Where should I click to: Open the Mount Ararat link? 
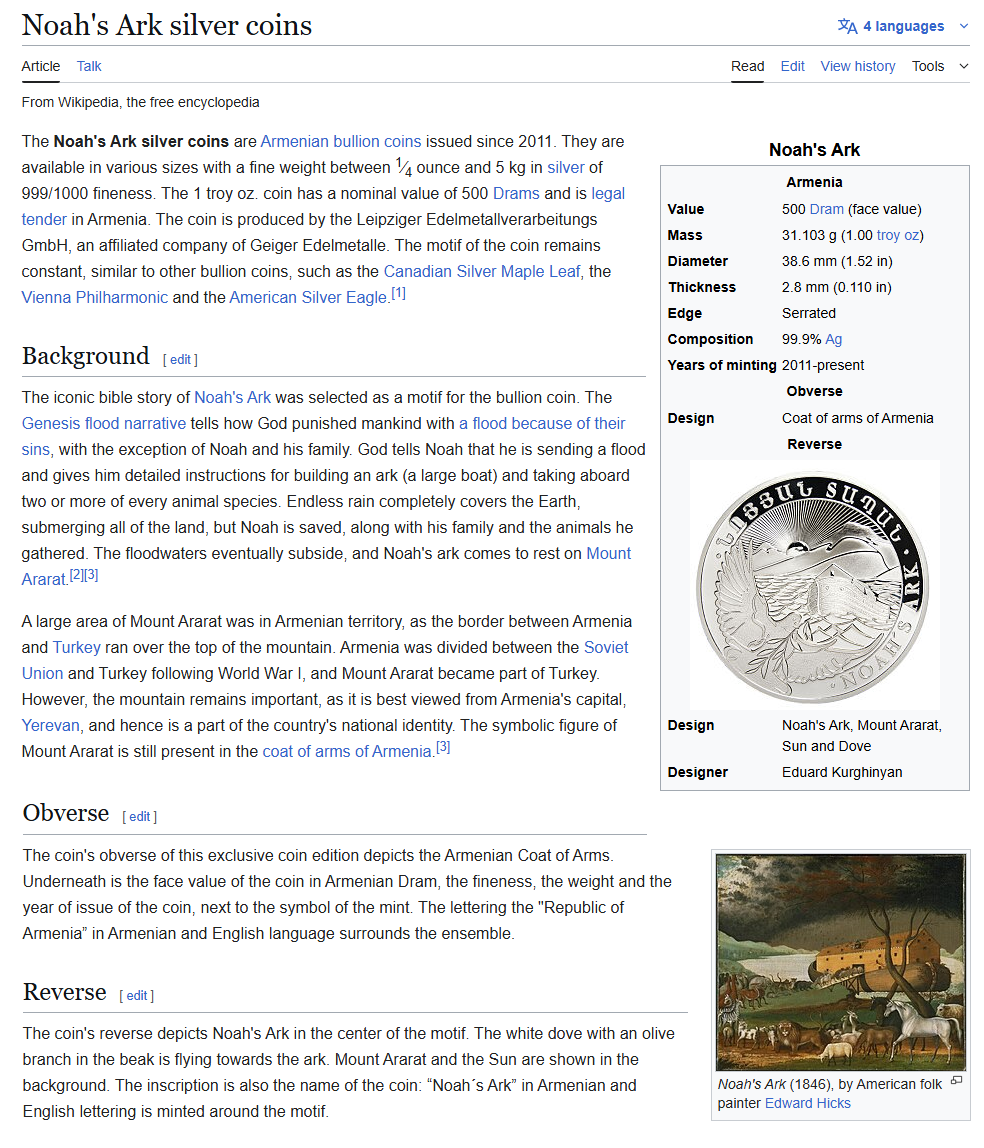(x=608, y=554)
